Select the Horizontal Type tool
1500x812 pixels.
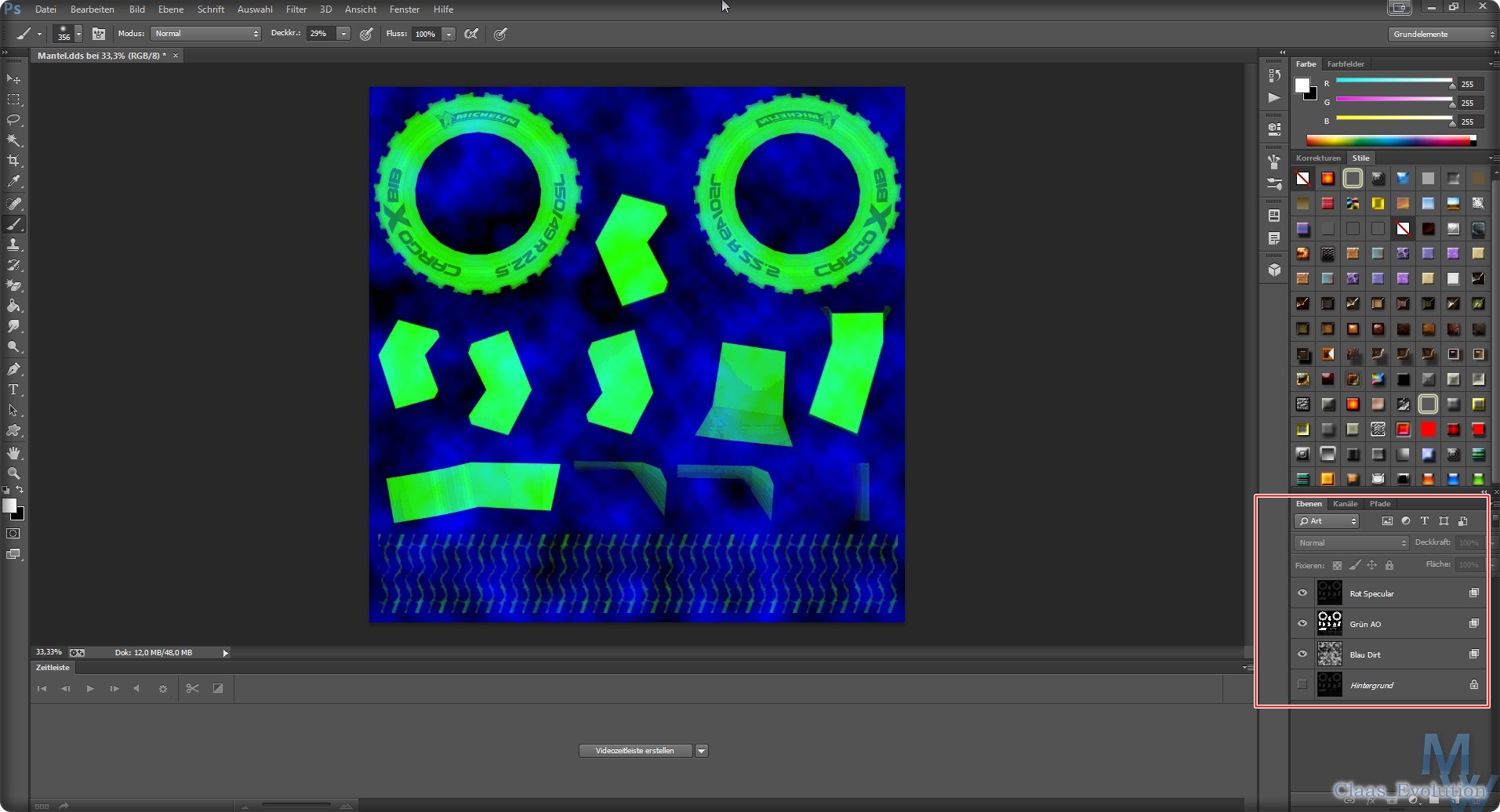13,390
